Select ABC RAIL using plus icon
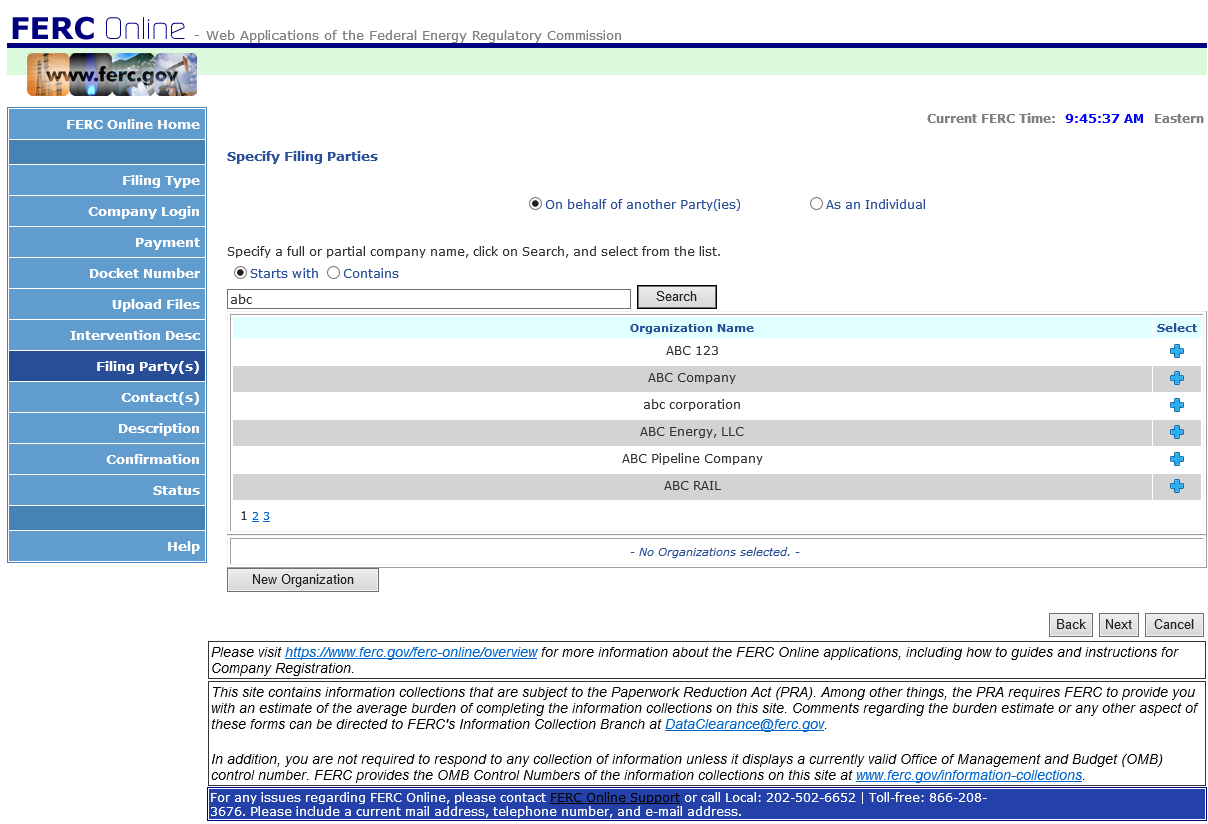Viewport: 1208px width, 824px height. 1176,486
